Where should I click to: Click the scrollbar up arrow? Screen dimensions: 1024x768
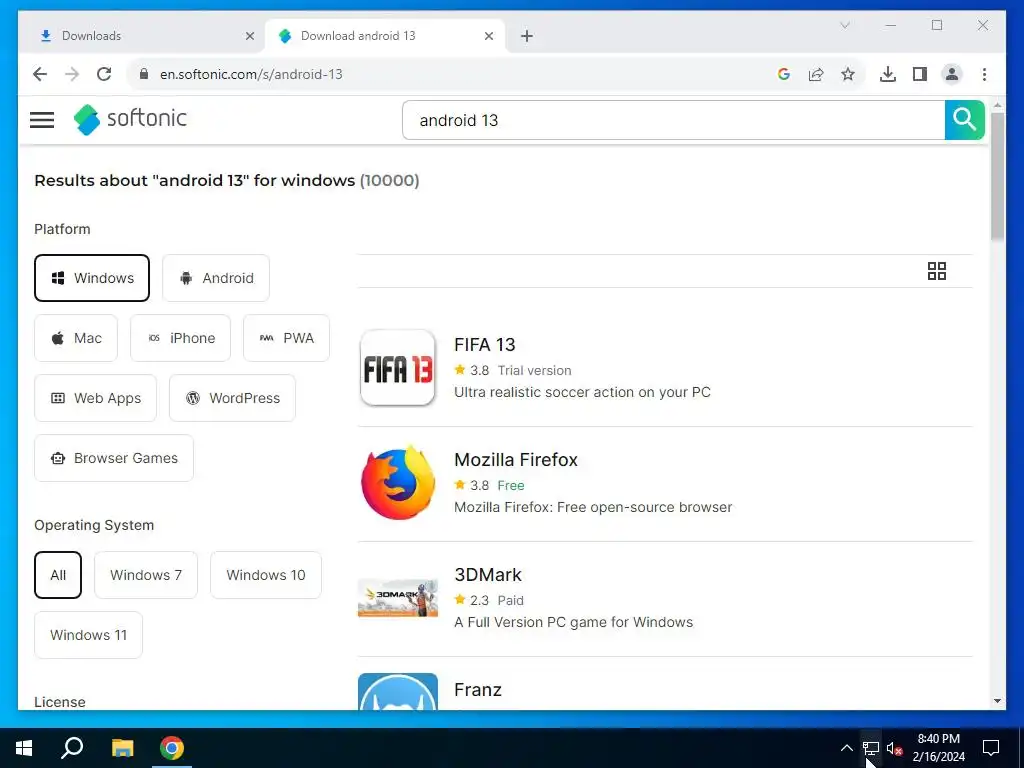tap(997, 105)
